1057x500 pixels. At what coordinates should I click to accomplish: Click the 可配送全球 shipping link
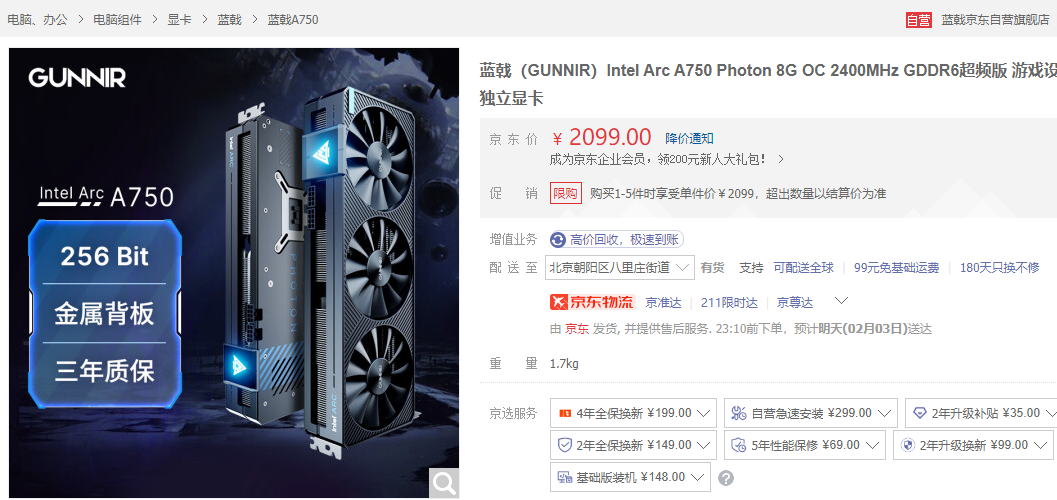click(x=804, y=268)
